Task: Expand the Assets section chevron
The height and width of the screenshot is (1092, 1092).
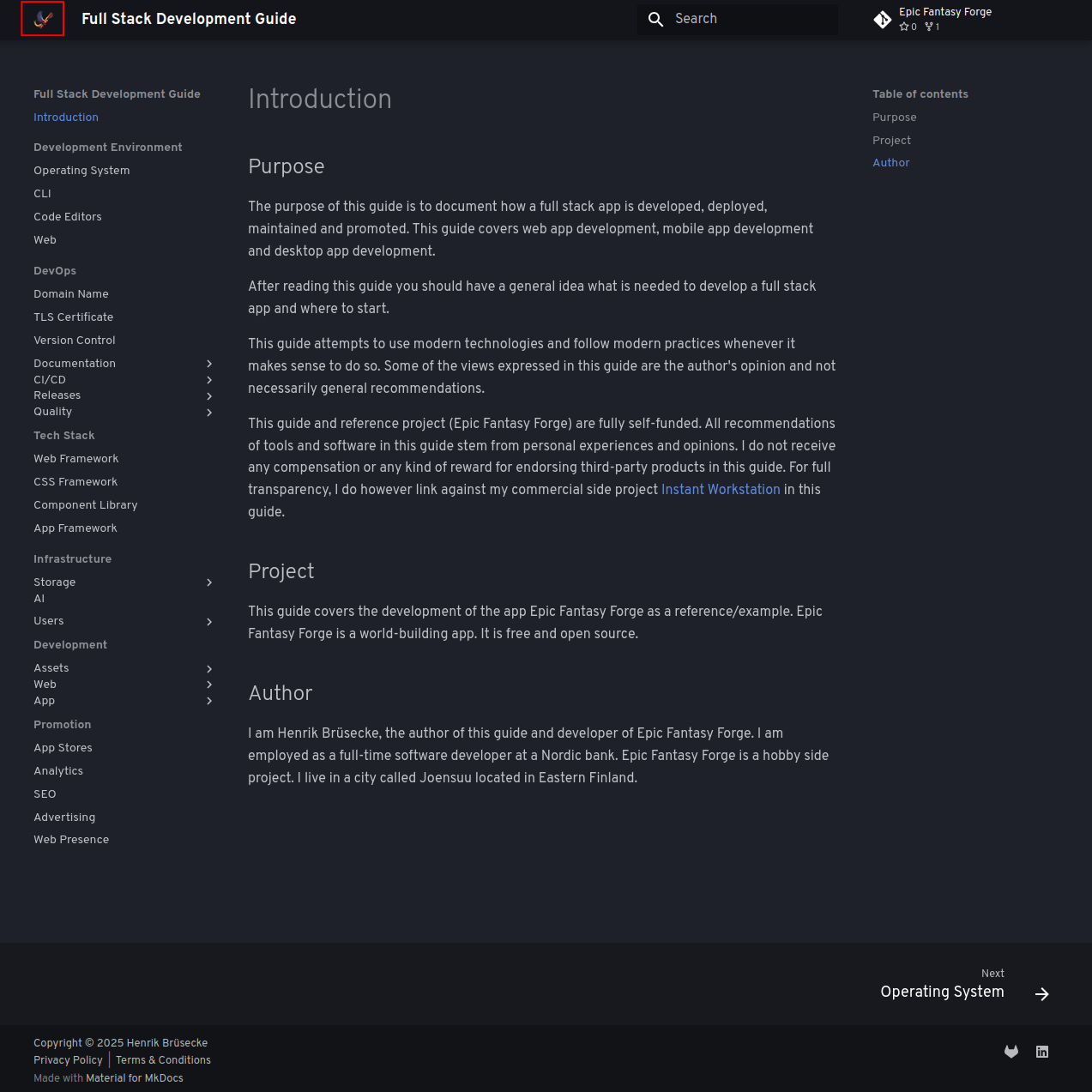Action: tap(209, 669)
